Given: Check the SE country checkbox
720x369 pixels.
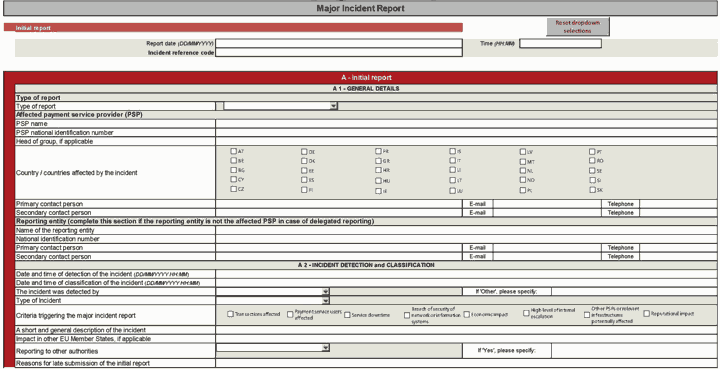Looking at the screenshot, I should click(x=592, y=171).
